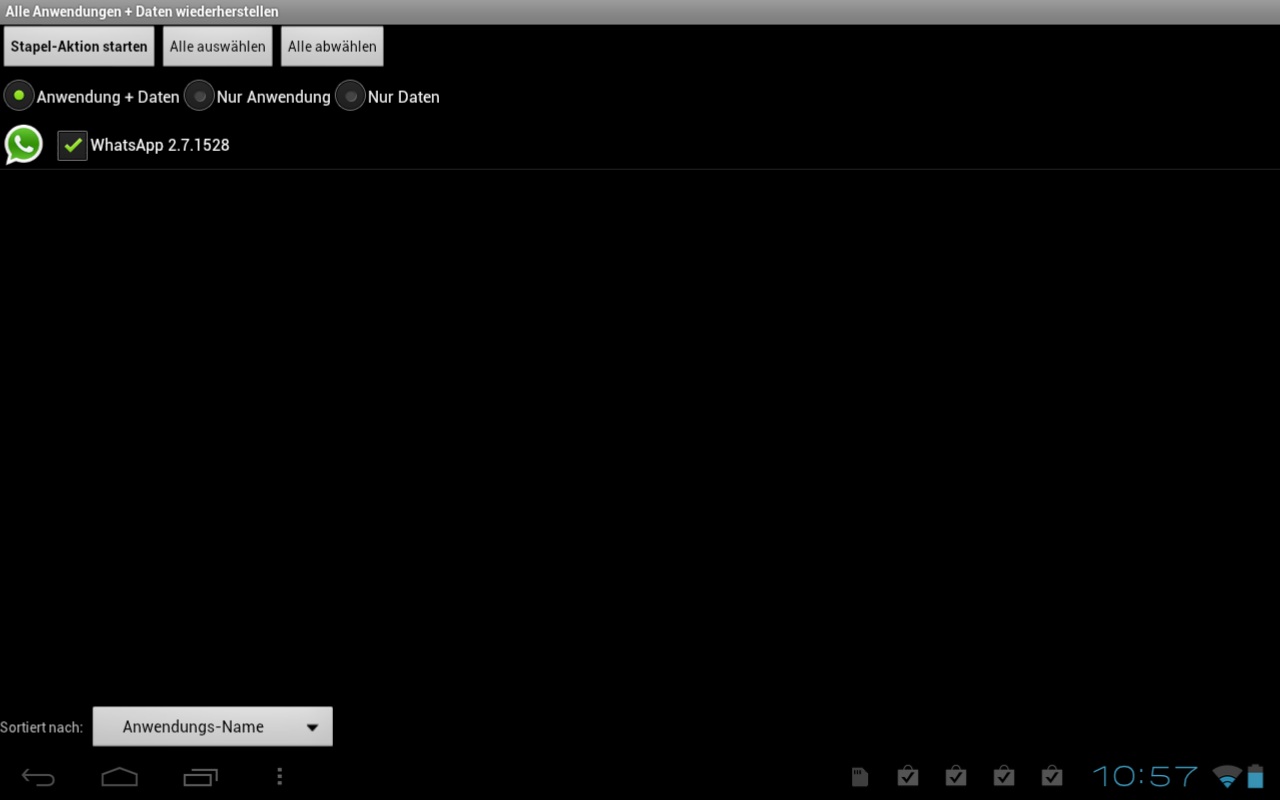1280x800 pixels.
Task: Select the Nur Daten radio option
Action: [x=350, y=96]
